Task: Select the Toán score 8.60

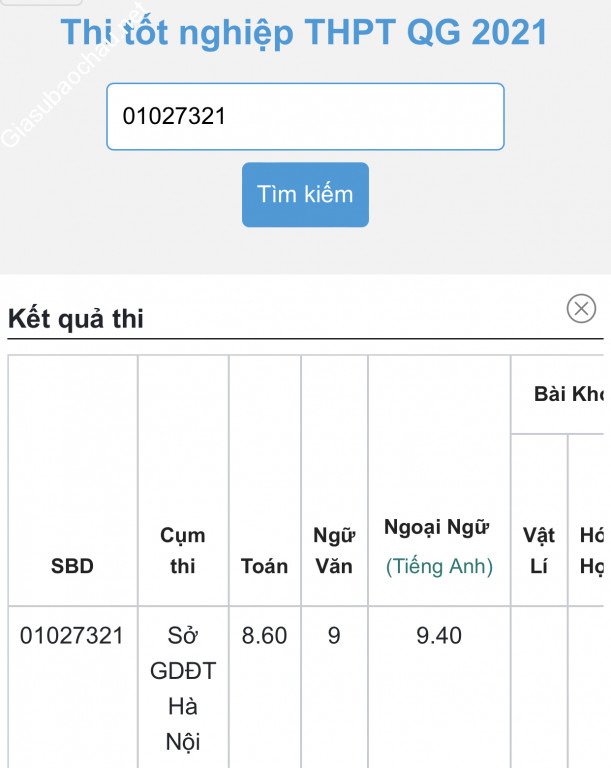Action: 264,635
